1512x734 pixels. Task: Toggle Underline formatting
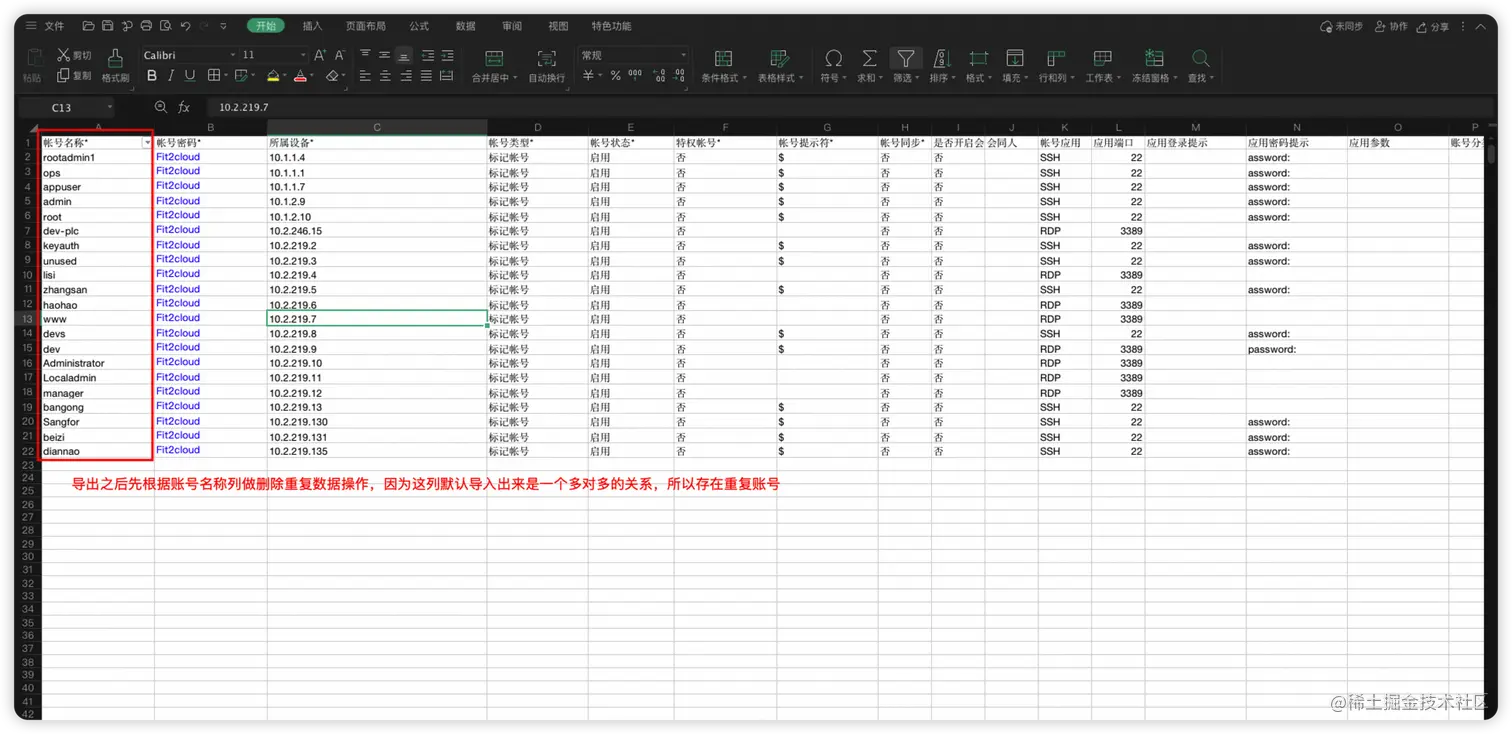pyautogui.click(x=190, y=76)
